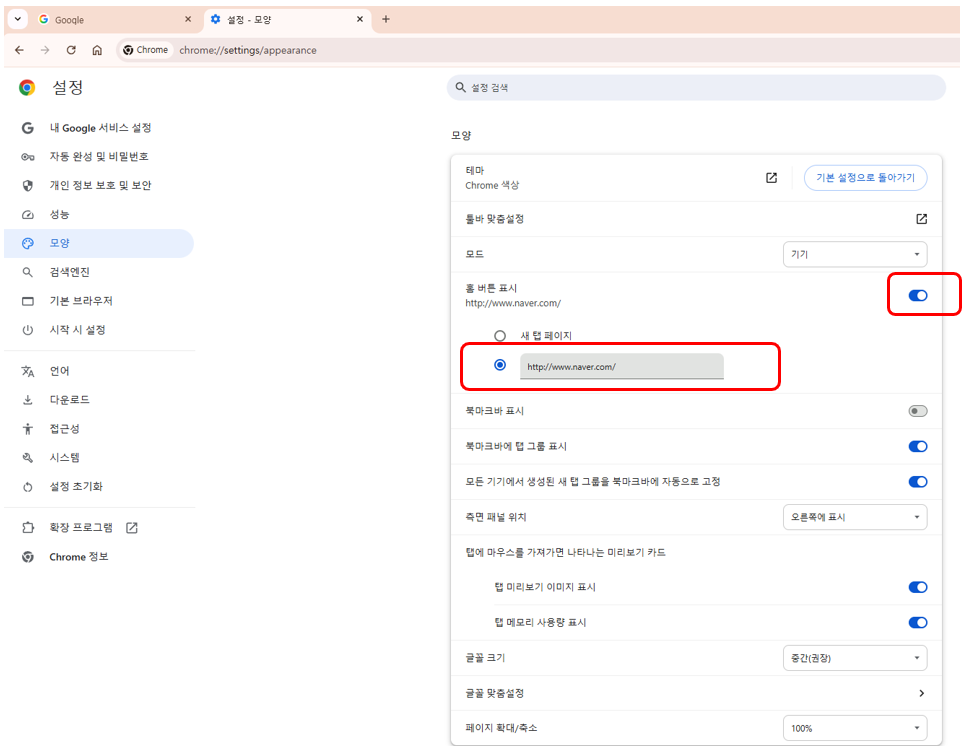979x750 pixels.
Task: Click the accessibility figure icon
Action: coord(27,428)
